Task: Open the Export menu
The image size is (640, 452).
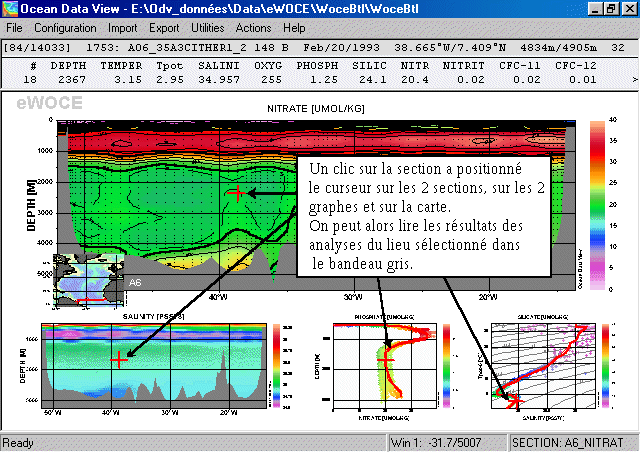Action: click(164, 28)
